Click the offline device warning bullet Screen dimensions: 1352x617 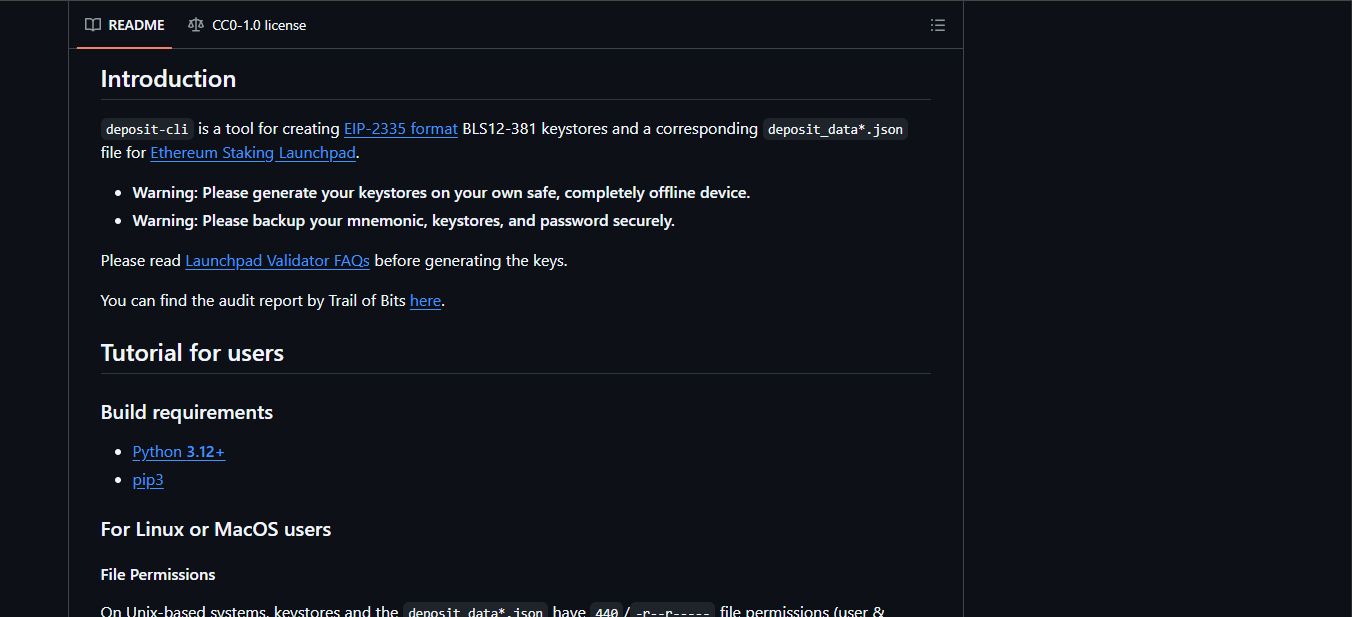[440, 193]
